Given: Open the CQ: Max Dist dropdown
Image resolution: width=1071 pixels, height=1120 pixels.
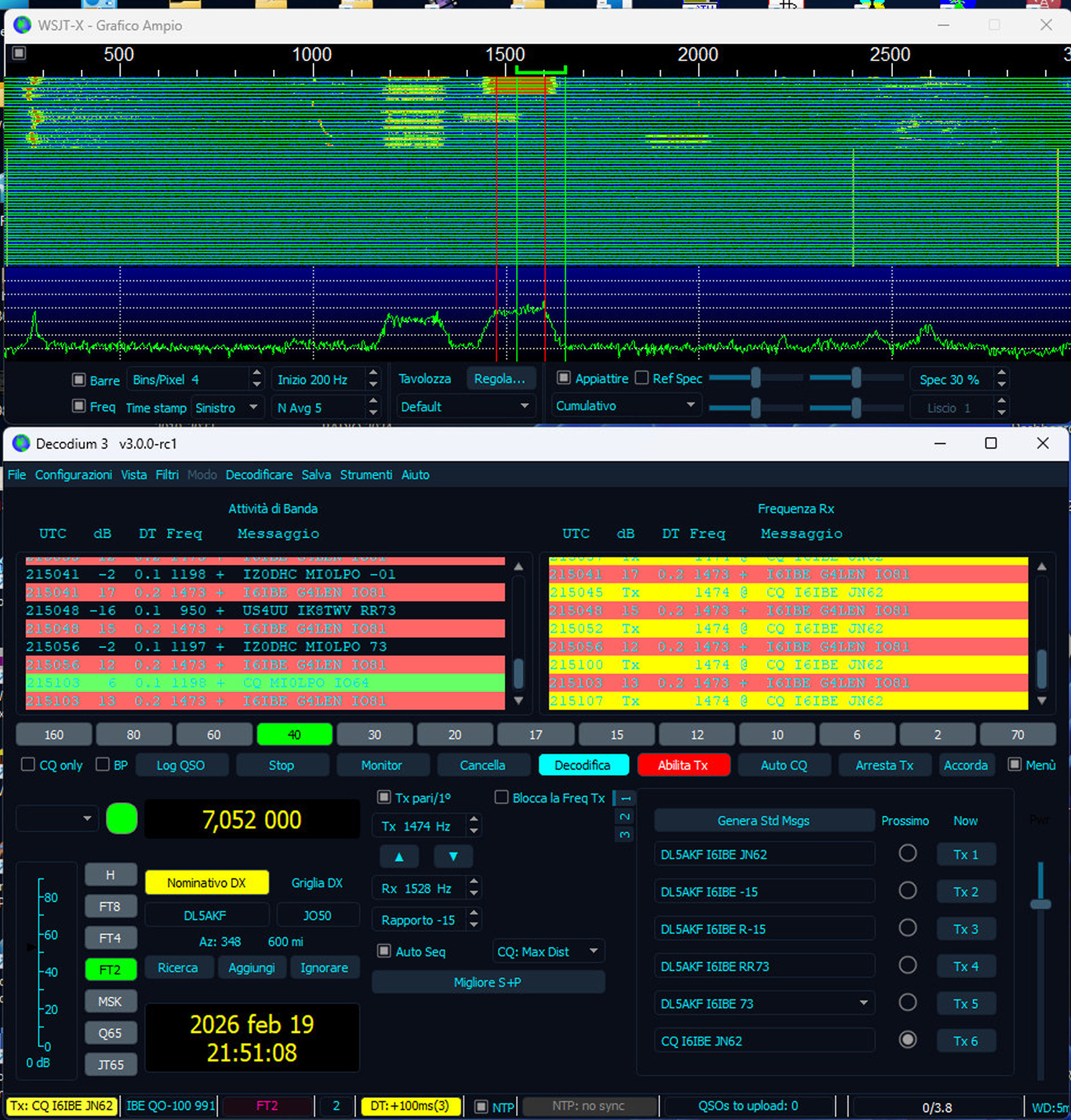Looking at the screenshot, I should (548, 951).
